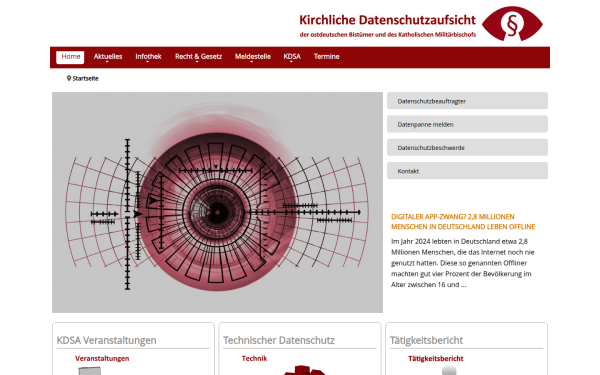
Task: Expand the Infothek menu
Action: pyautogui.click(x=148, y=57)
